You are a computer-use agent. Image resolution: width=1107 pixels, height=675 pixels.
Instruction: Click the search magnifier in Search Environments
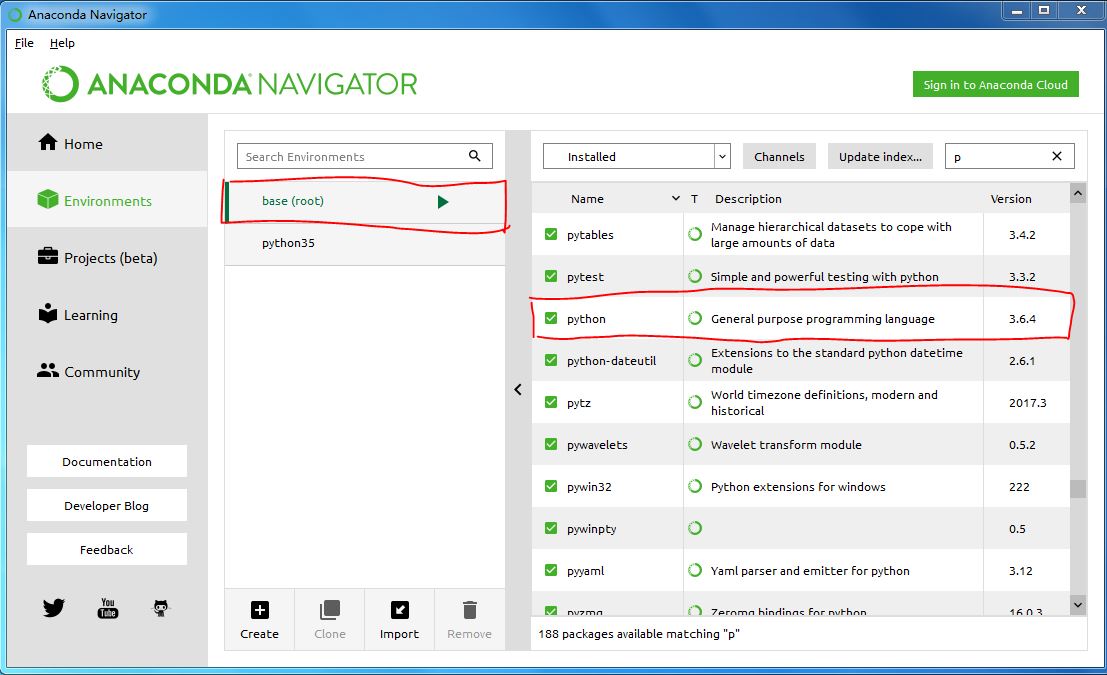474,156
